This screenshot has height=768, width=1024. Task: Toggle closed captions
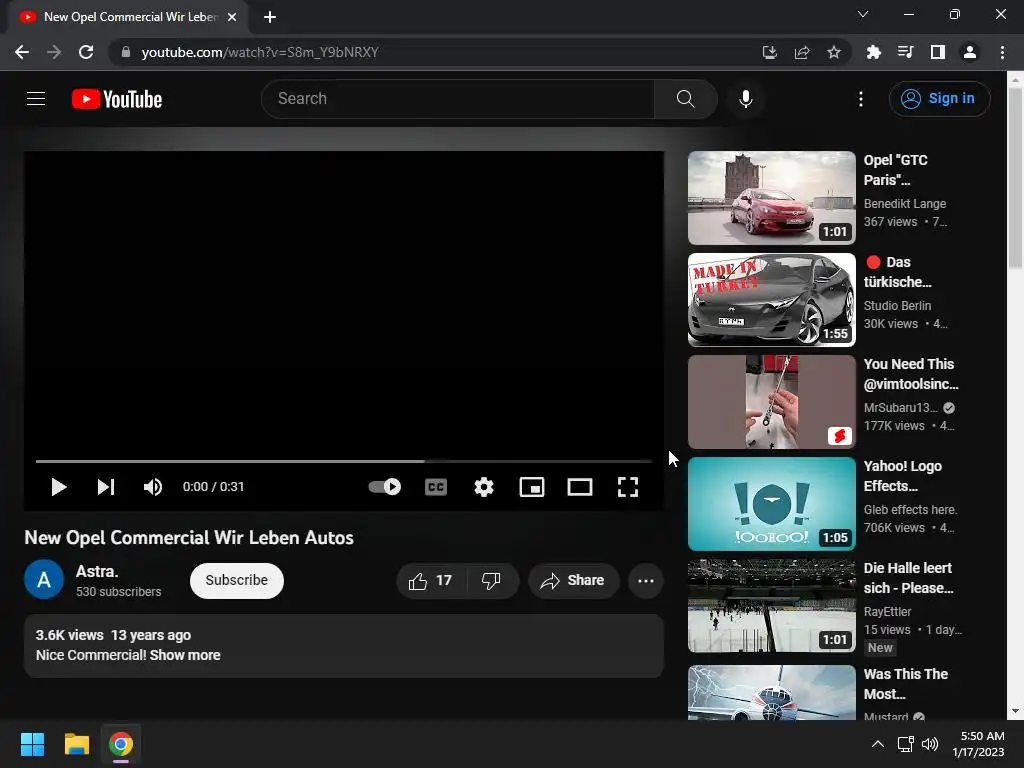coord(436,487)
